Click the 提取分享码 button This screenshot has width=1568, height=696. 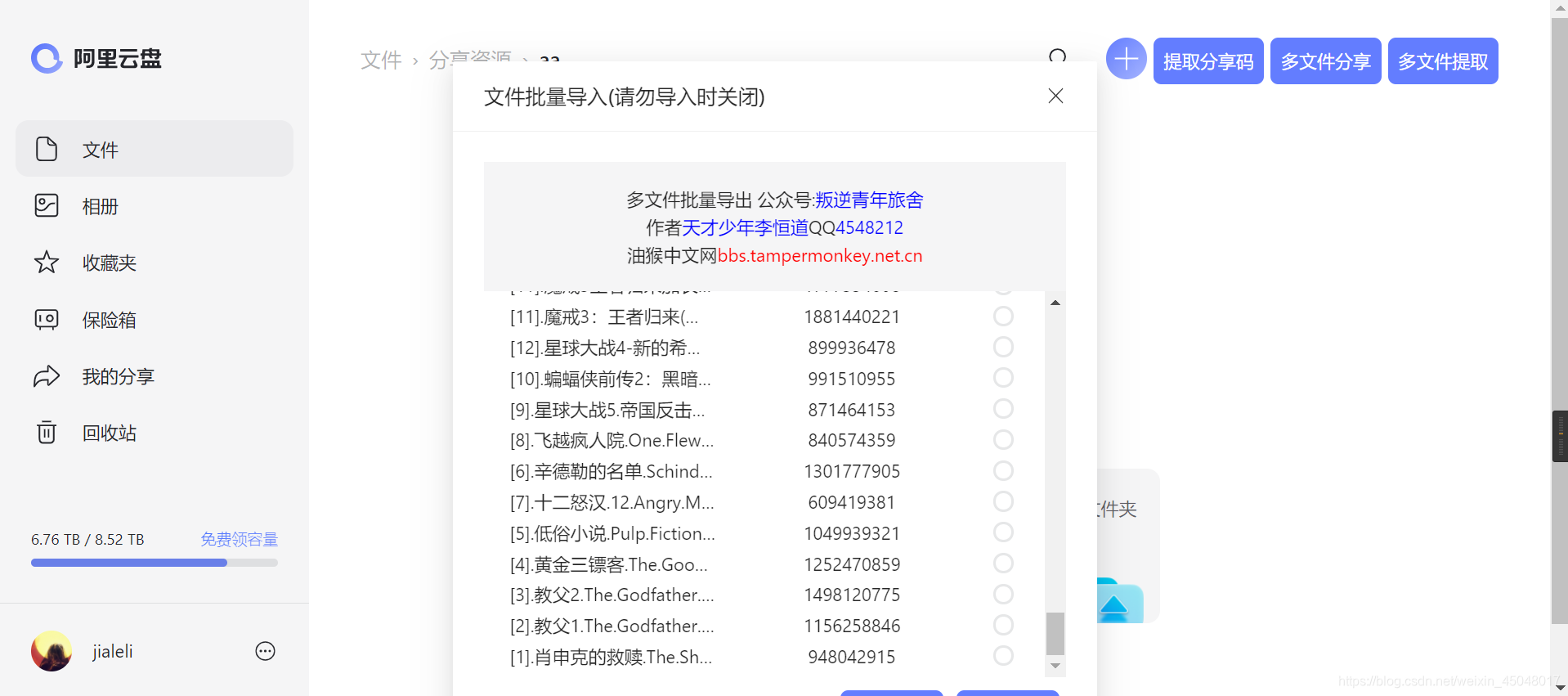tap(1208, 61)
